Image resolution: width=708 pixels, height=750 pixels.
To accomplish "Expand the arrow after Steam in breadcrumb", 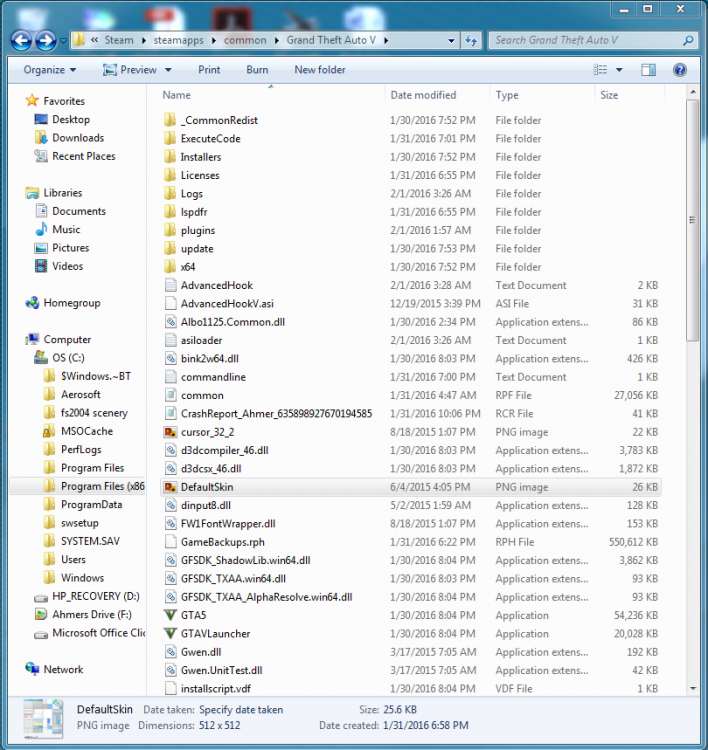I will click(144, 41).
